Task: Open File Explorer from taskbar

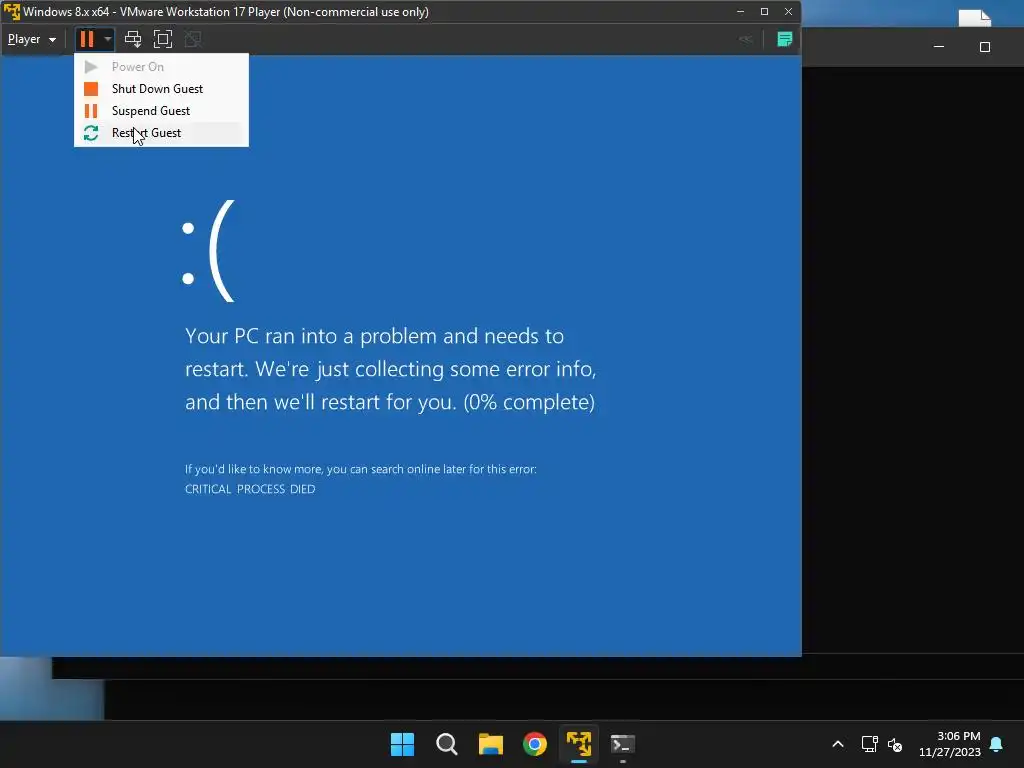Action: [490, 744]
